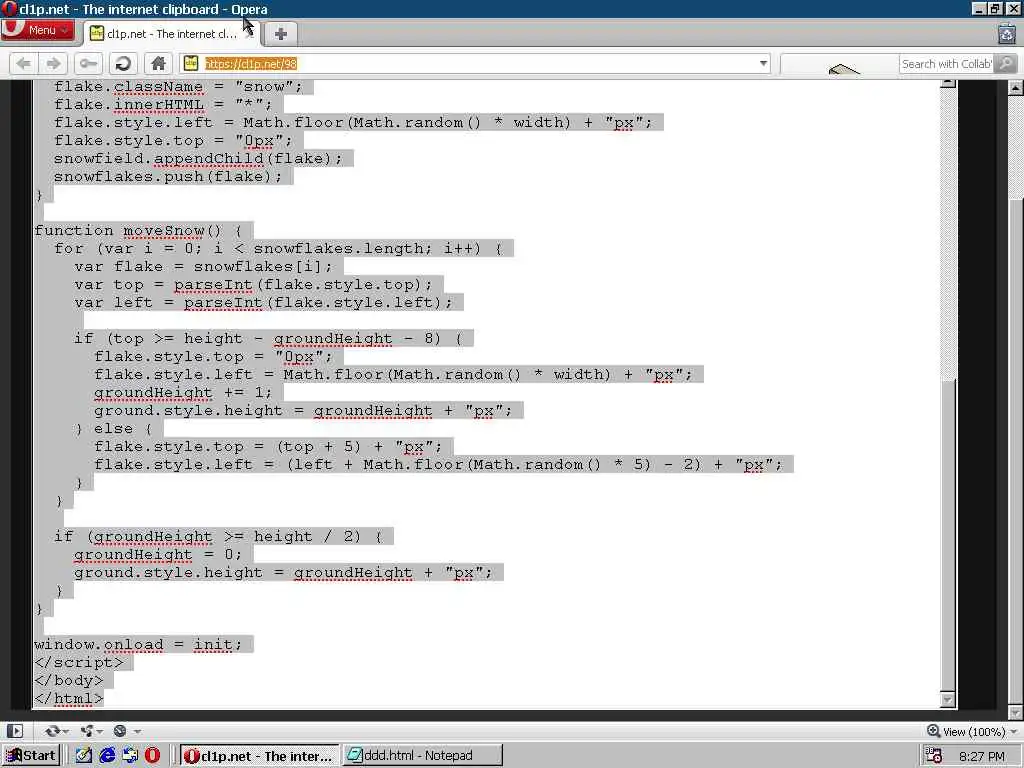This screenshot has height=768, width=1024.
Task: Click the Opera logo in title bar
Action: (9, 8)
